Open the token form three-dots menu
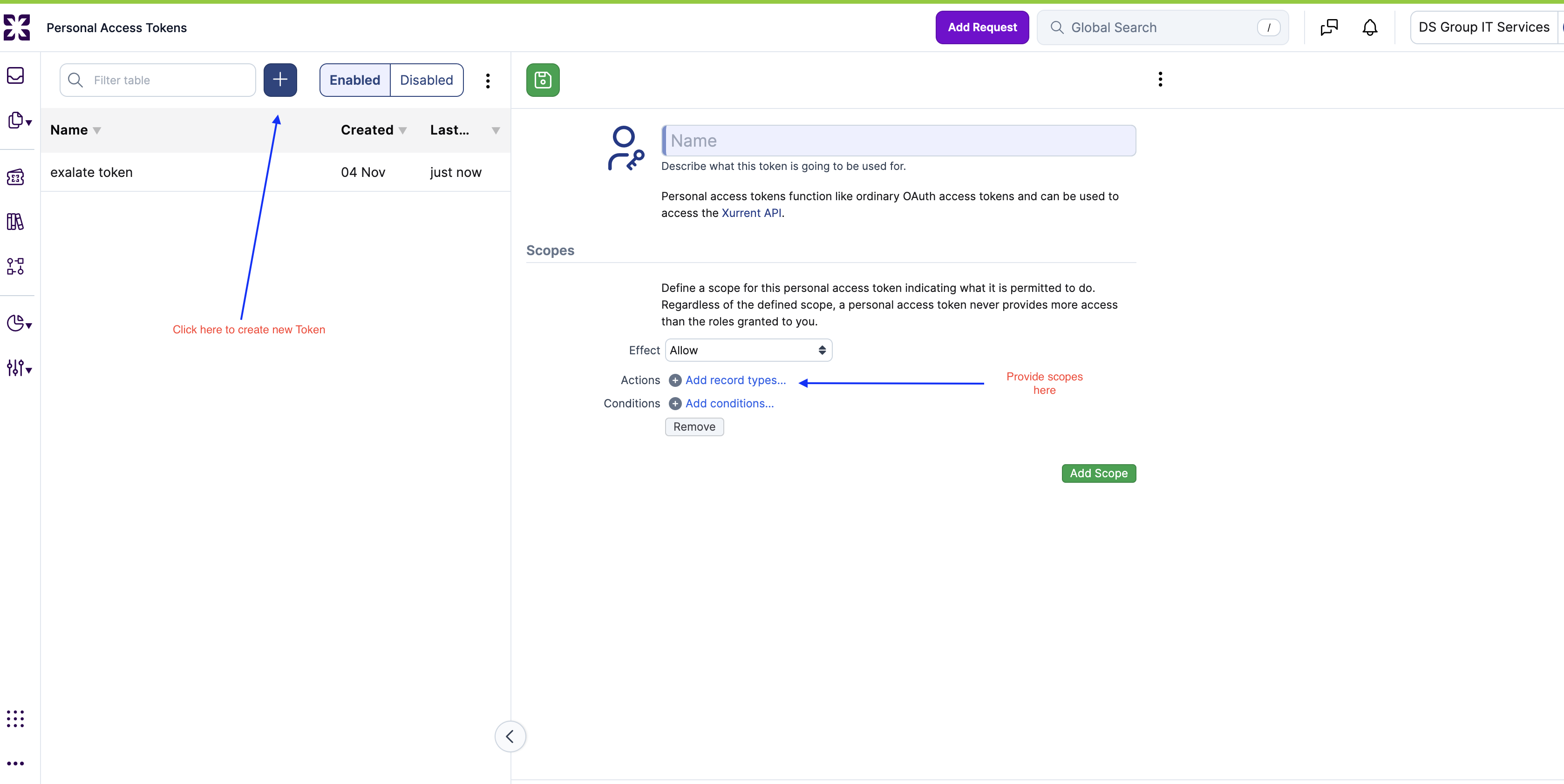Screen dimensions: 1564x784 [1160, 80]
